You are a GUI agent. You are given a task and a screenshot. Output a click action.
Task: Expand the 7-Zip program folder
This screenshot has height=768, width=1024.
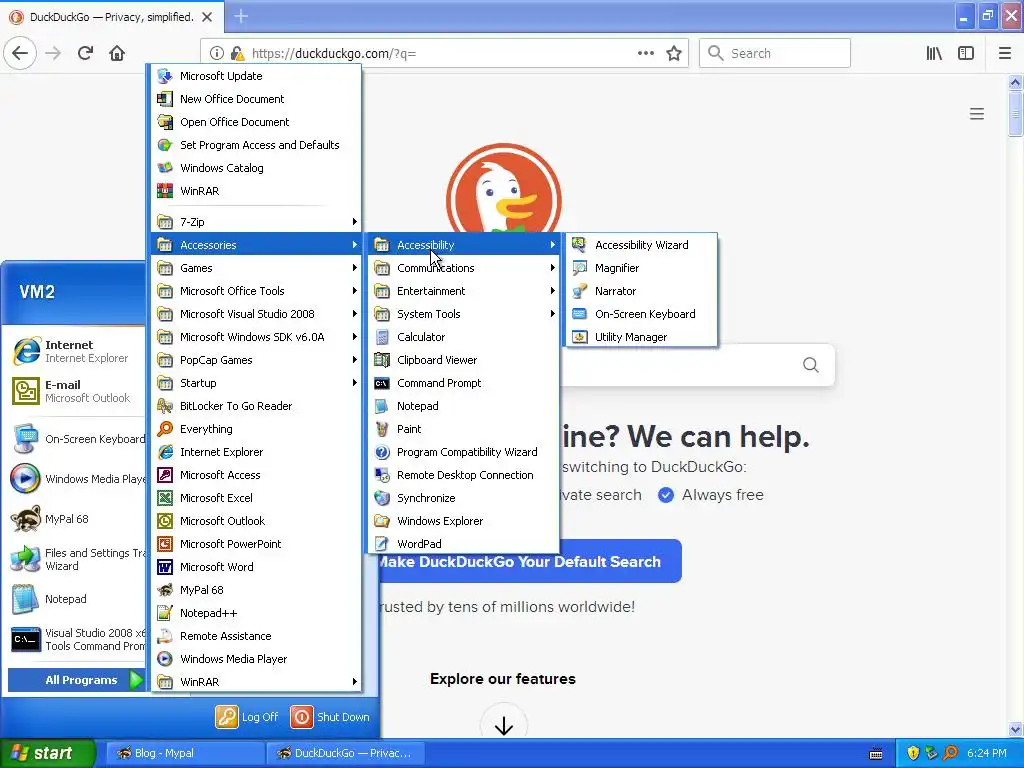click(256, 222)
